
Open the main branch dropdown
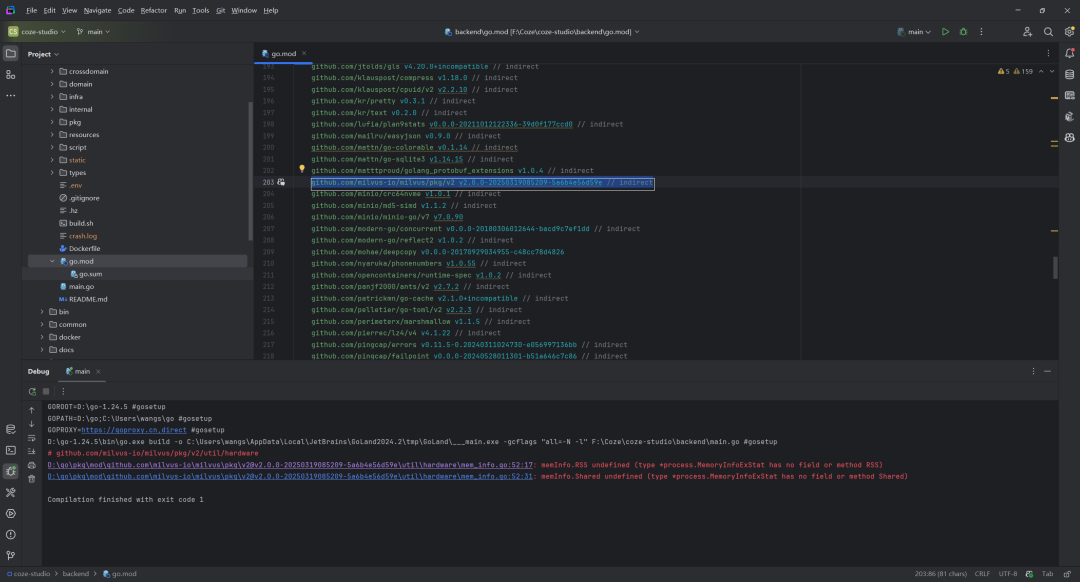point(93,32)
